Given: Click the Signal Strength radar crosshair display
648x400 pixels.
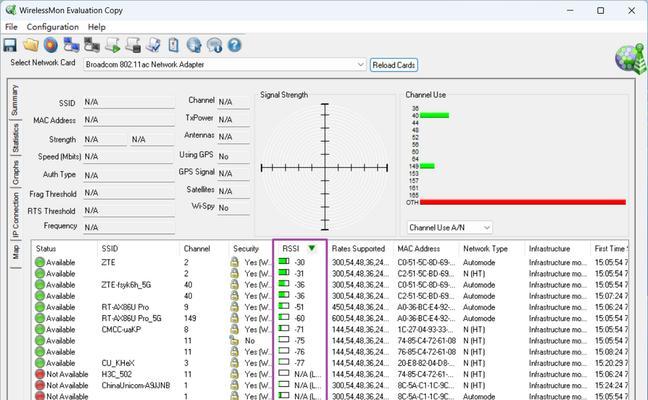Looking at the screenshot, I should point(325,167).
